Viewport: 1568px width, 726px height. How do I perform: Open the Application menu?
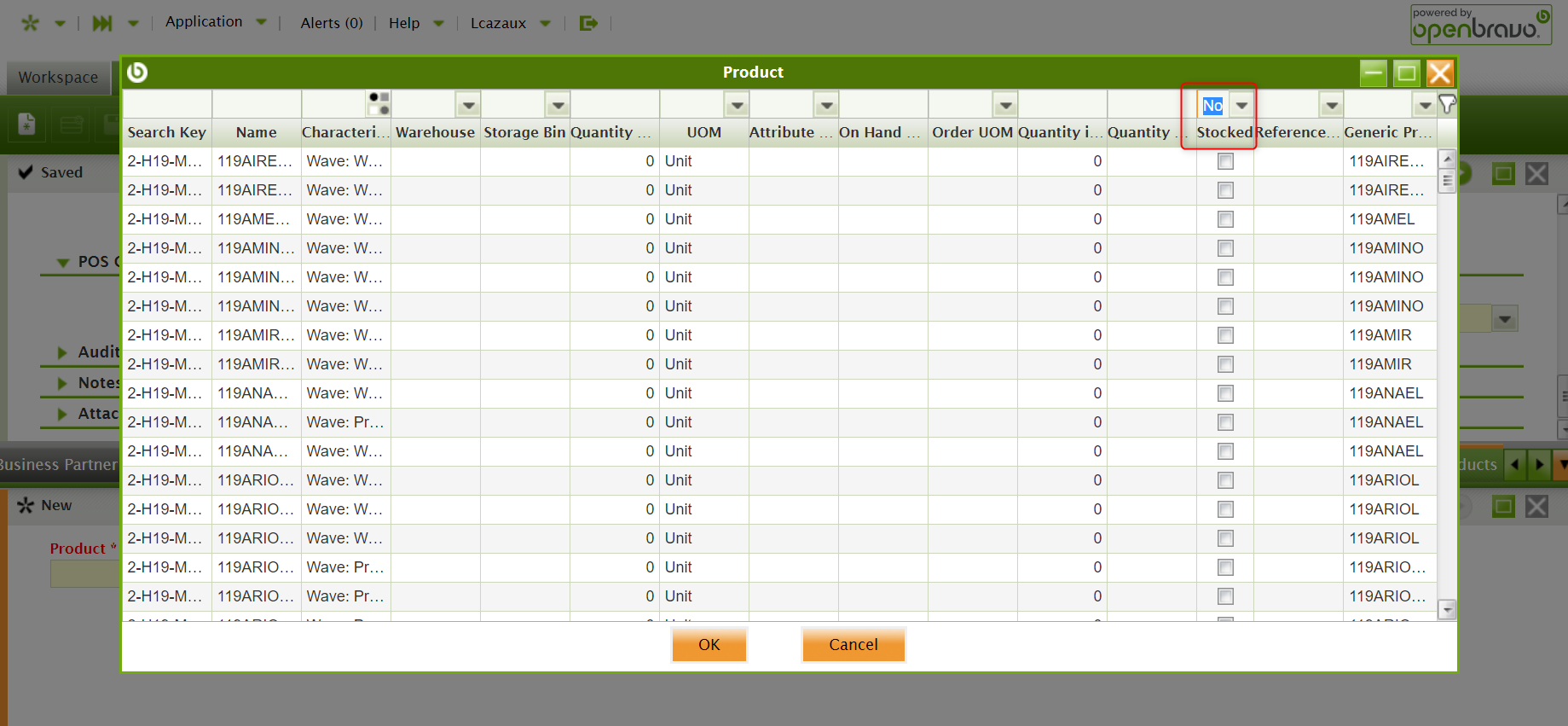click(x=204, y=22)
